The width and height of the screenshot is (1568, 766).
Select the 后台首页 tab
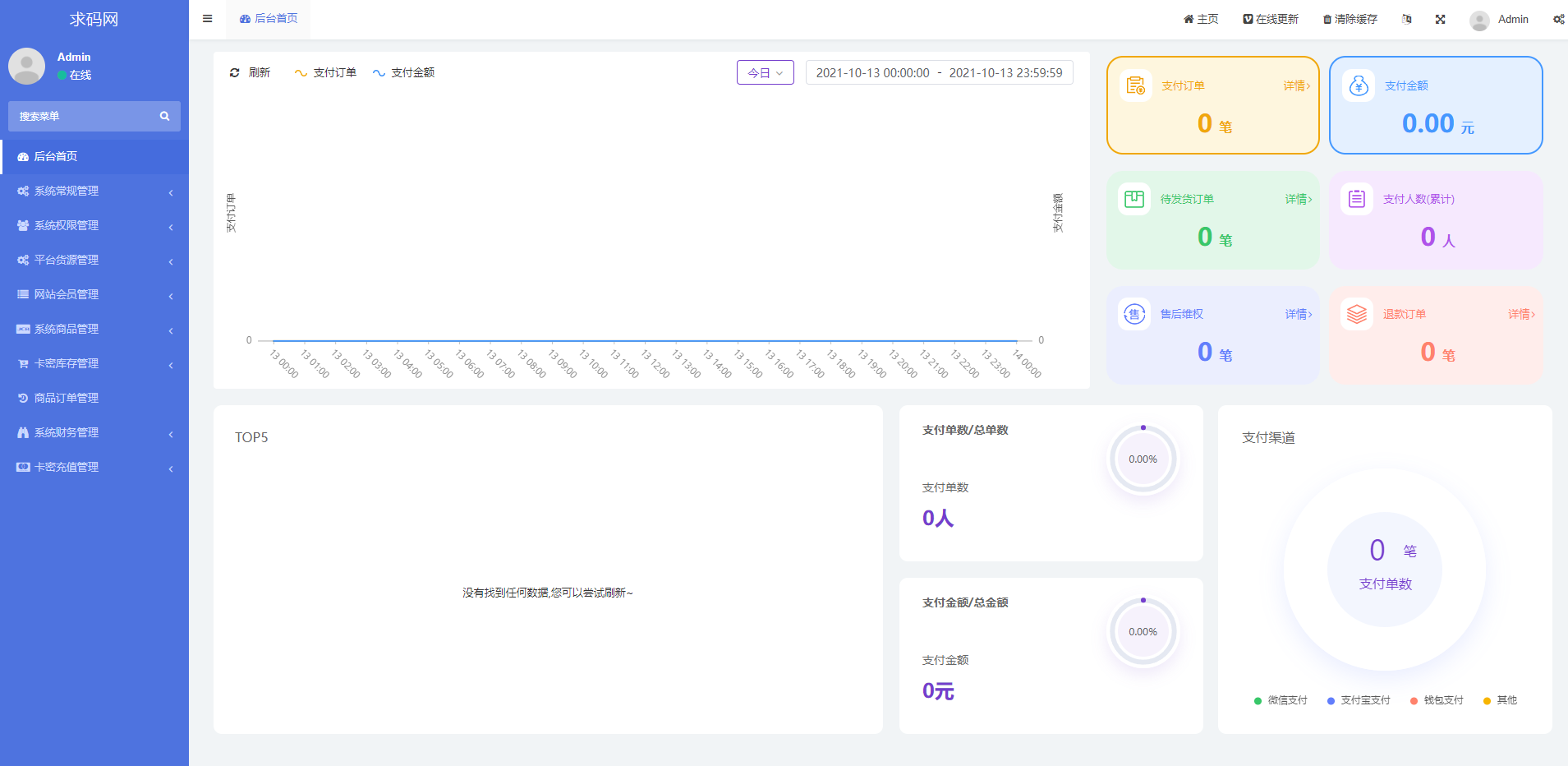pyautogui.click(x=269, y=19)
